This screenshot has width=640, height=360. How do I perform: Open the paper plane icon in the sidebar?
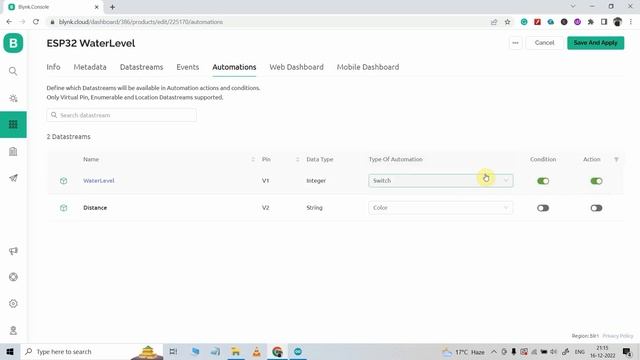coord(13,178)
